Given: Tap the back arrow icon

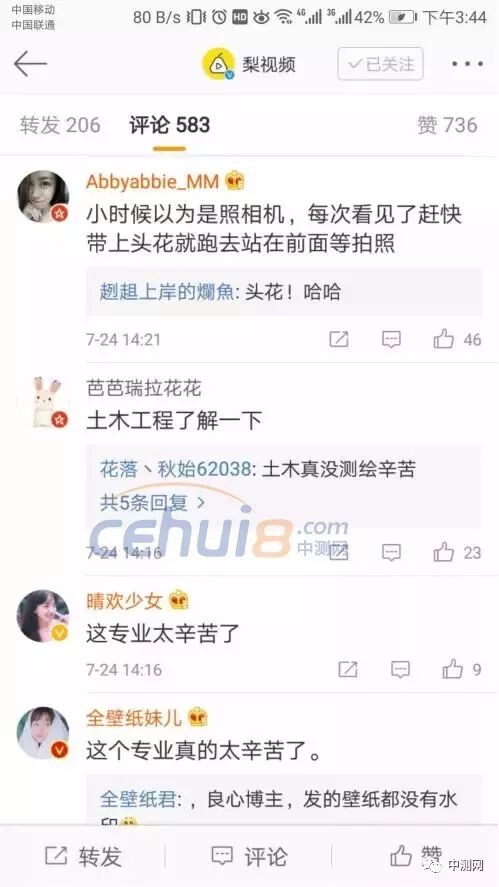Looking at the screenshot, I should click(31, 63).
